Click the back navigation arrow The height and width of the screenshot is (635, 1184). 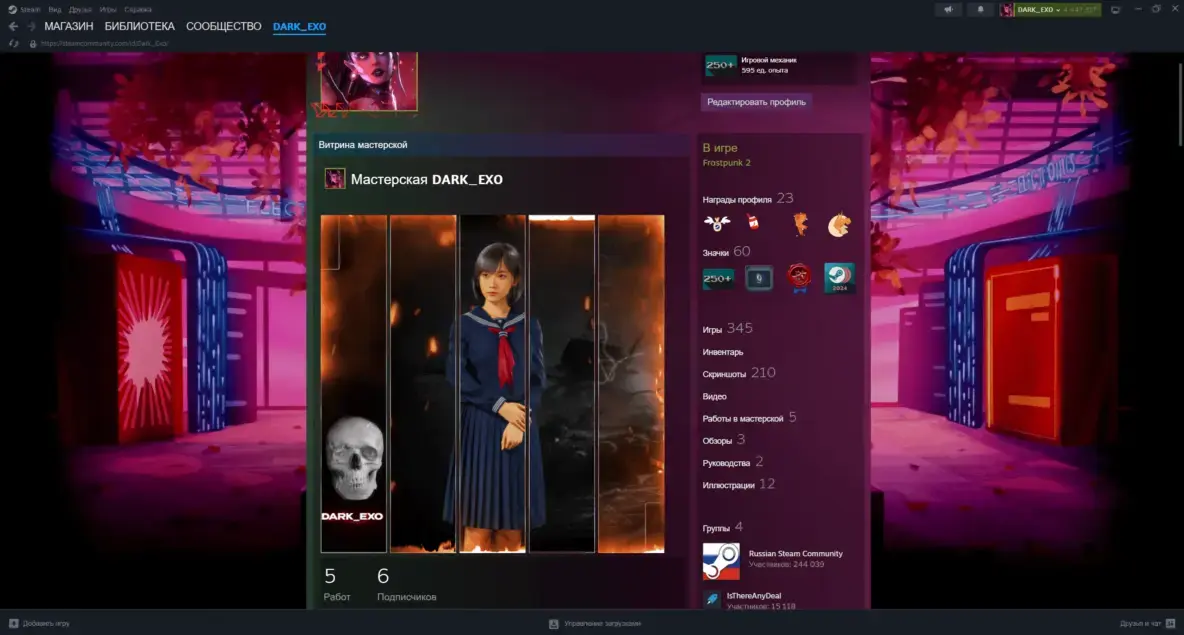click(x=13, y=26)
